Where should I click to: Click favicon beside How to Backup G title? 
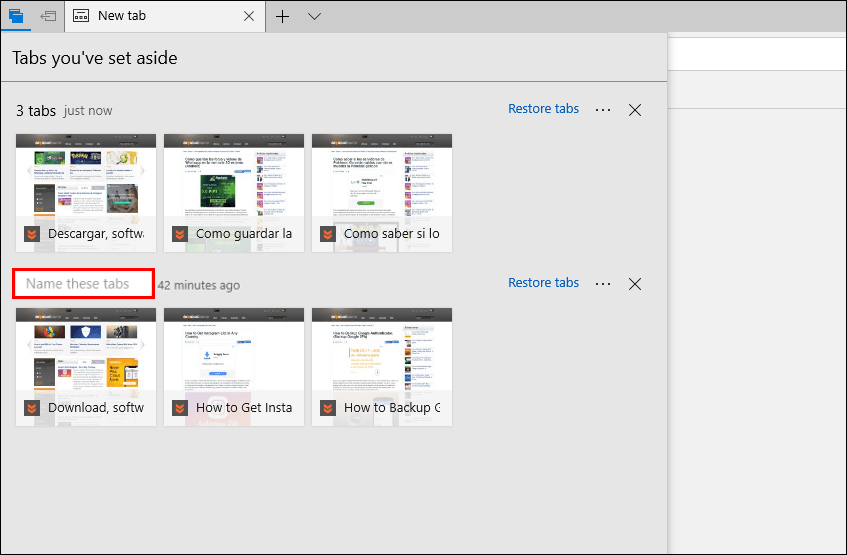(x=328, y=408)
